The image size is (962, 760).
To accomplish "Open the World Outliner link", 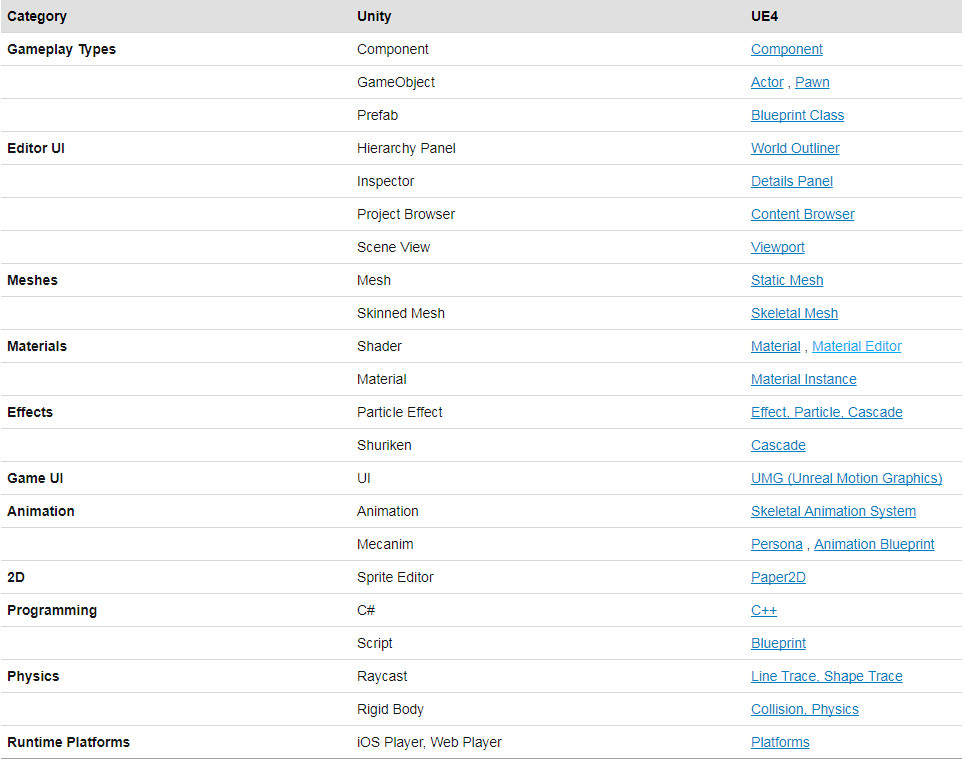I will pos(795,148).
